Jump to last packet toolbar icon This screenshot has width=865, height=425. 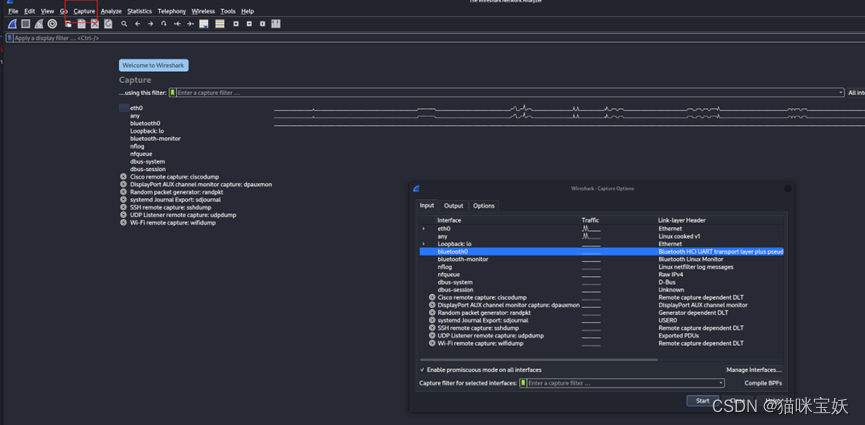tap(190, 24)
